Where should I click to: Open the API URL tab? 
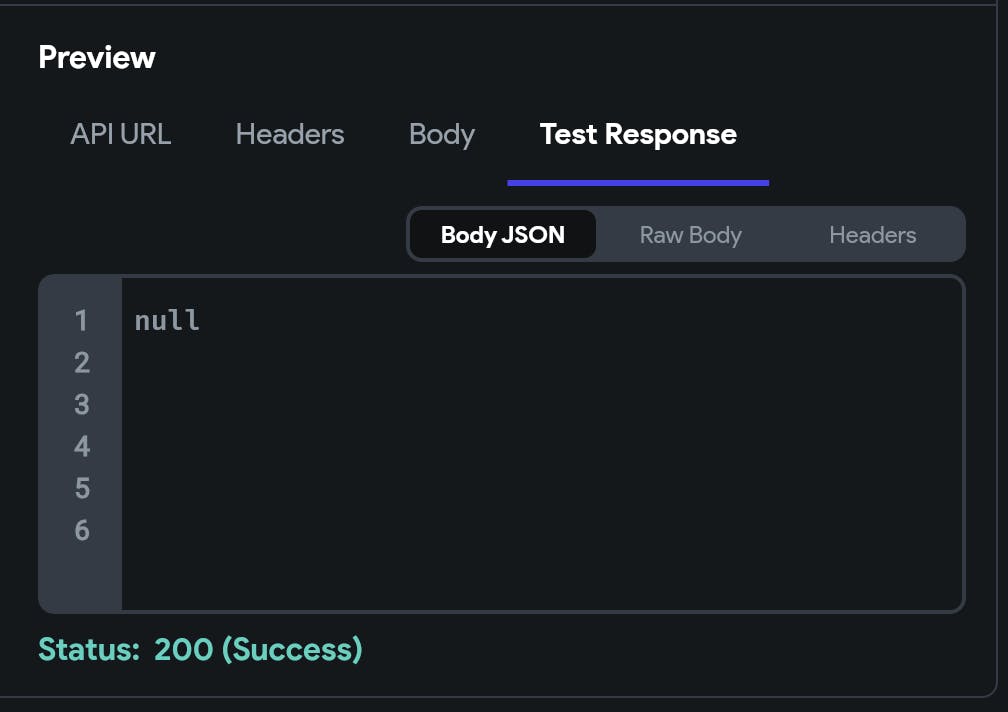click(120, 135)
